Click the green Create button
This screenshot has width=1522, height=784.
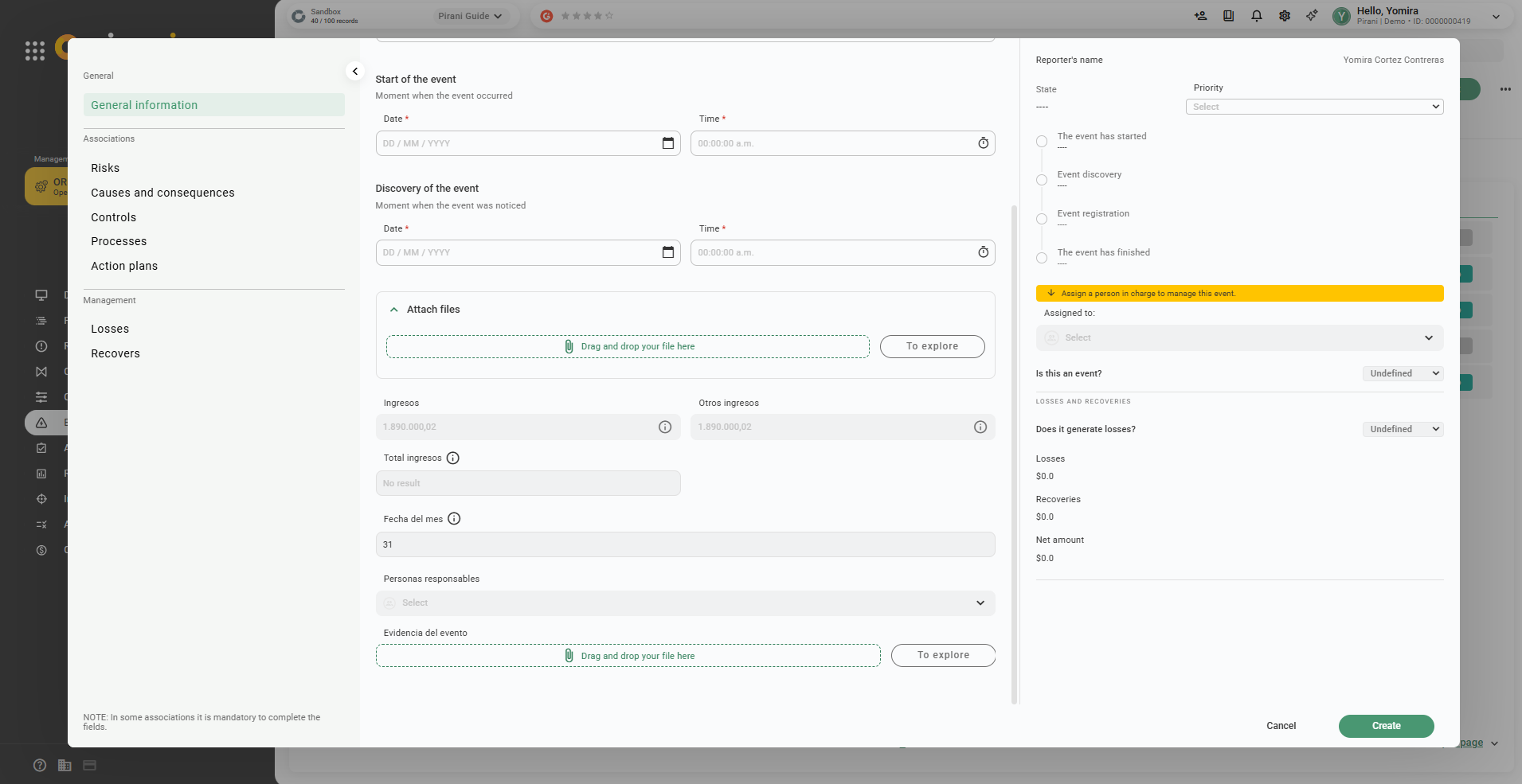coord(1386,726)
